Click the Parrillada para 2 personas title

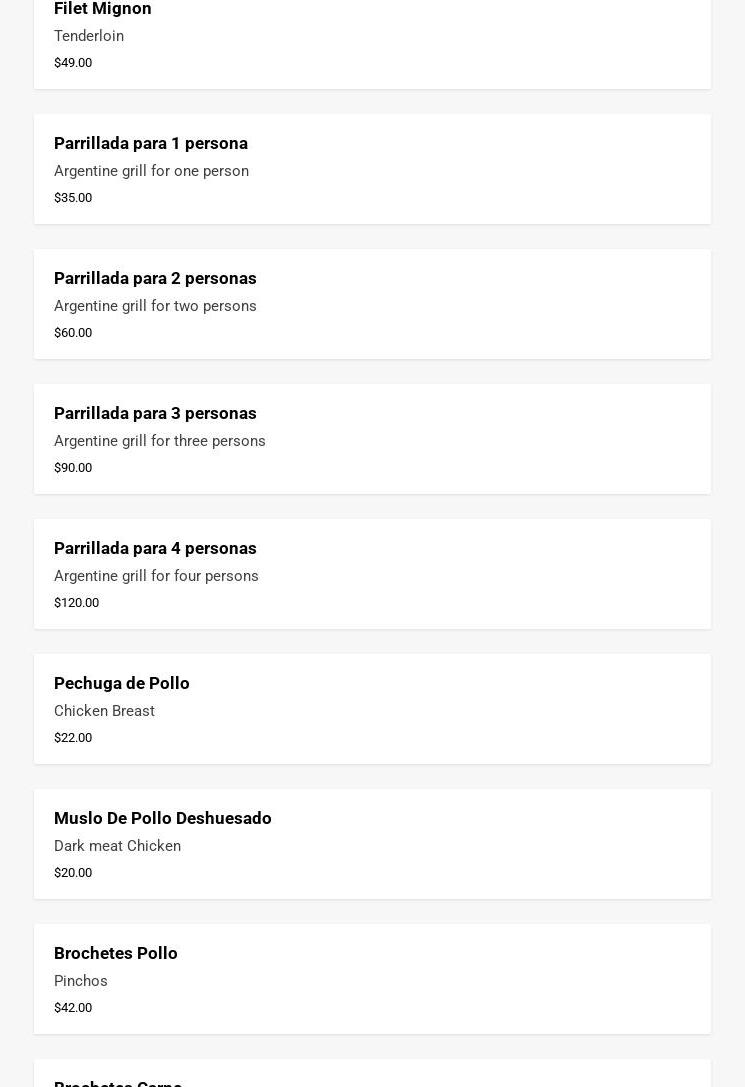click(x=155, y=278)
